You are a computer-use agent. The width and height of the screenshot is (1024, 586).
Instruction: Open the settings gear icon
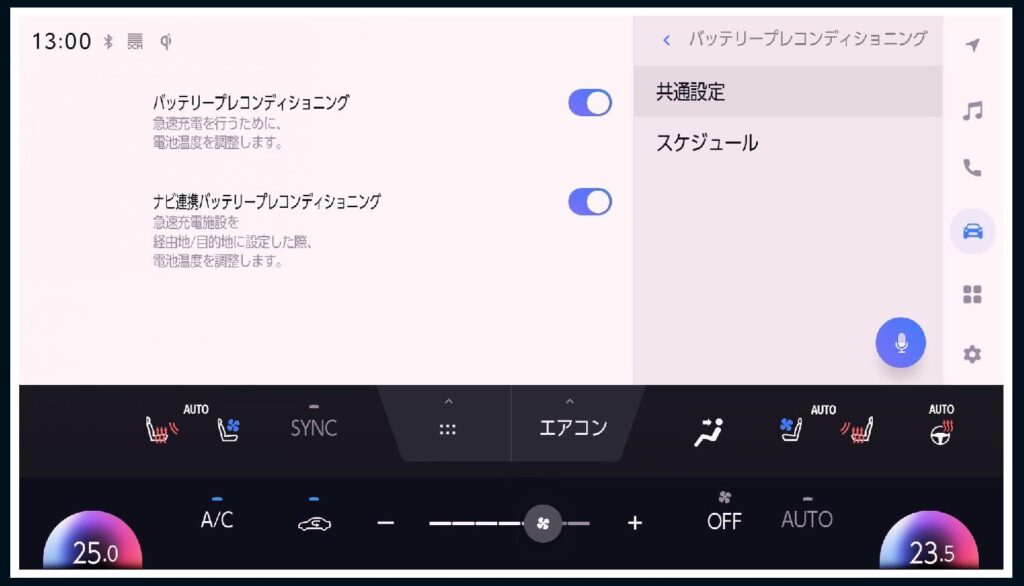[x=972, y=354]
